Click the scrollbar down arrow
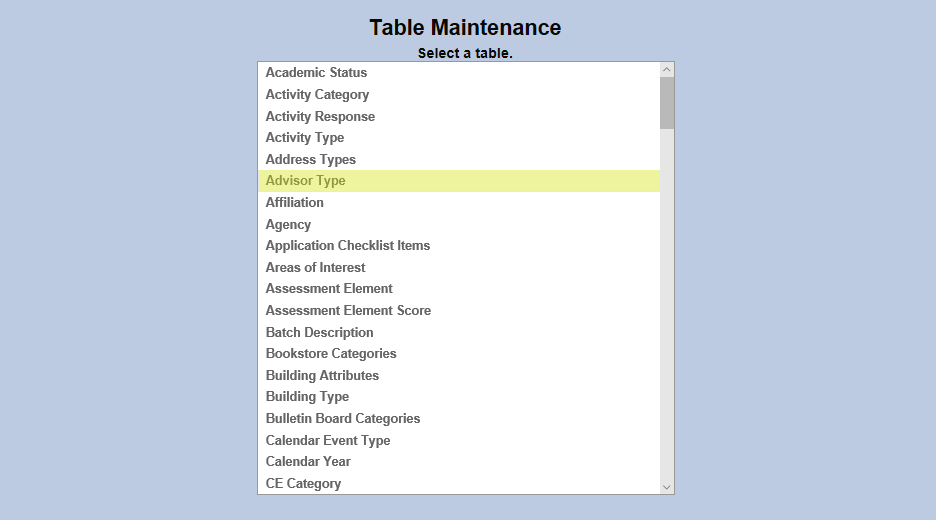This screenshot has height=520, width=936. [x=667, y=487]
